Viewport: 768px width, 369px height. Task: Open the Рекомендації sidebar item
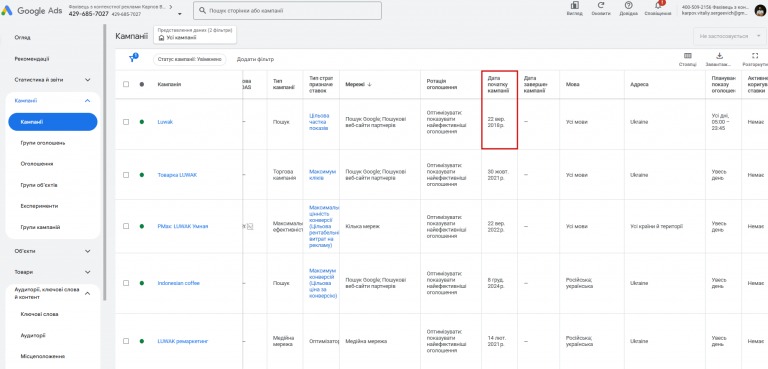click(32, 59)
